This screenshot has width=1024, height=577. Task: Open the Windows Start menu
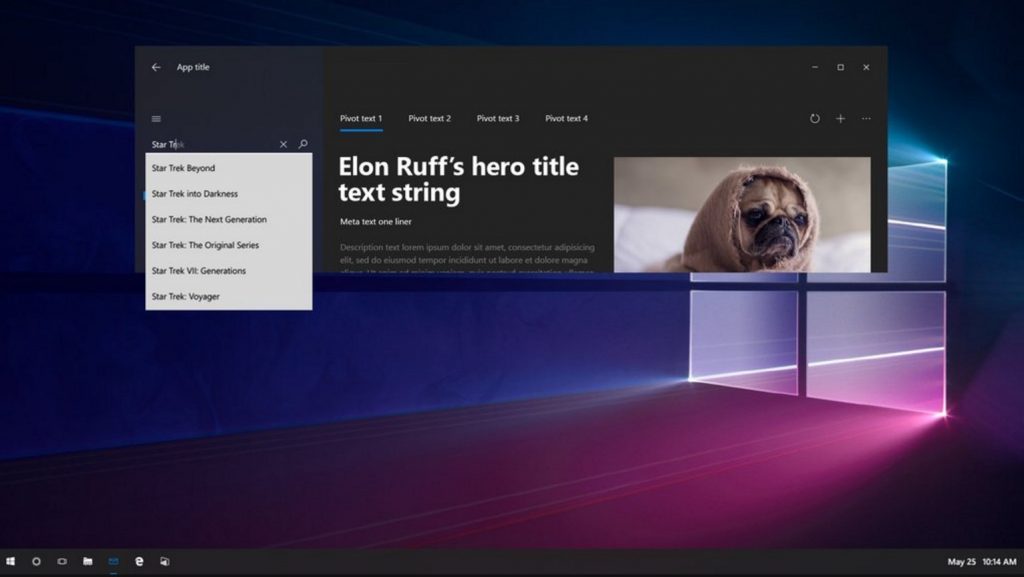[11, 562]
